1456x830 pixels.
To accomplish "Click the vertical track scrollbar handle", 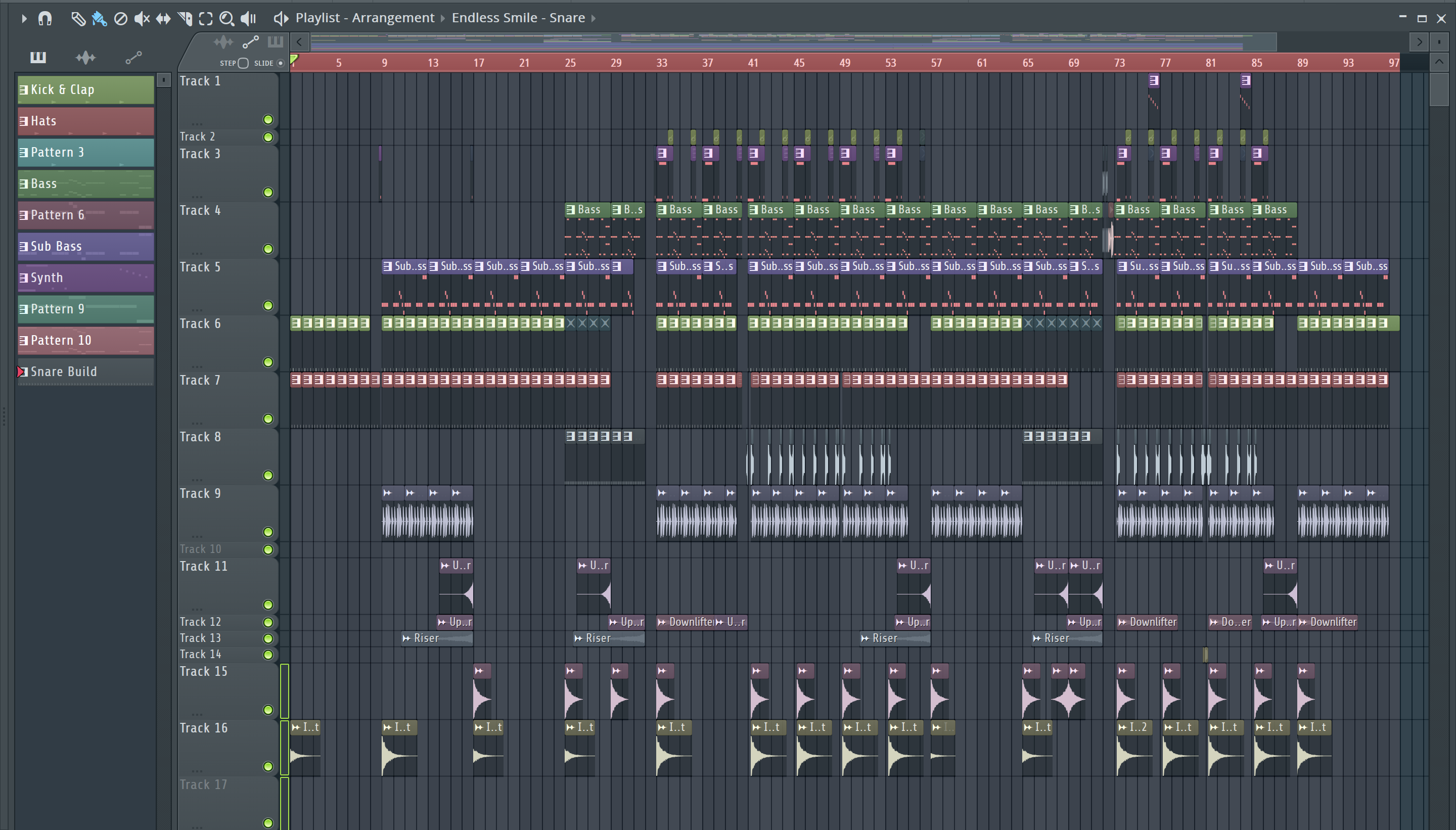I will 1439,89.
